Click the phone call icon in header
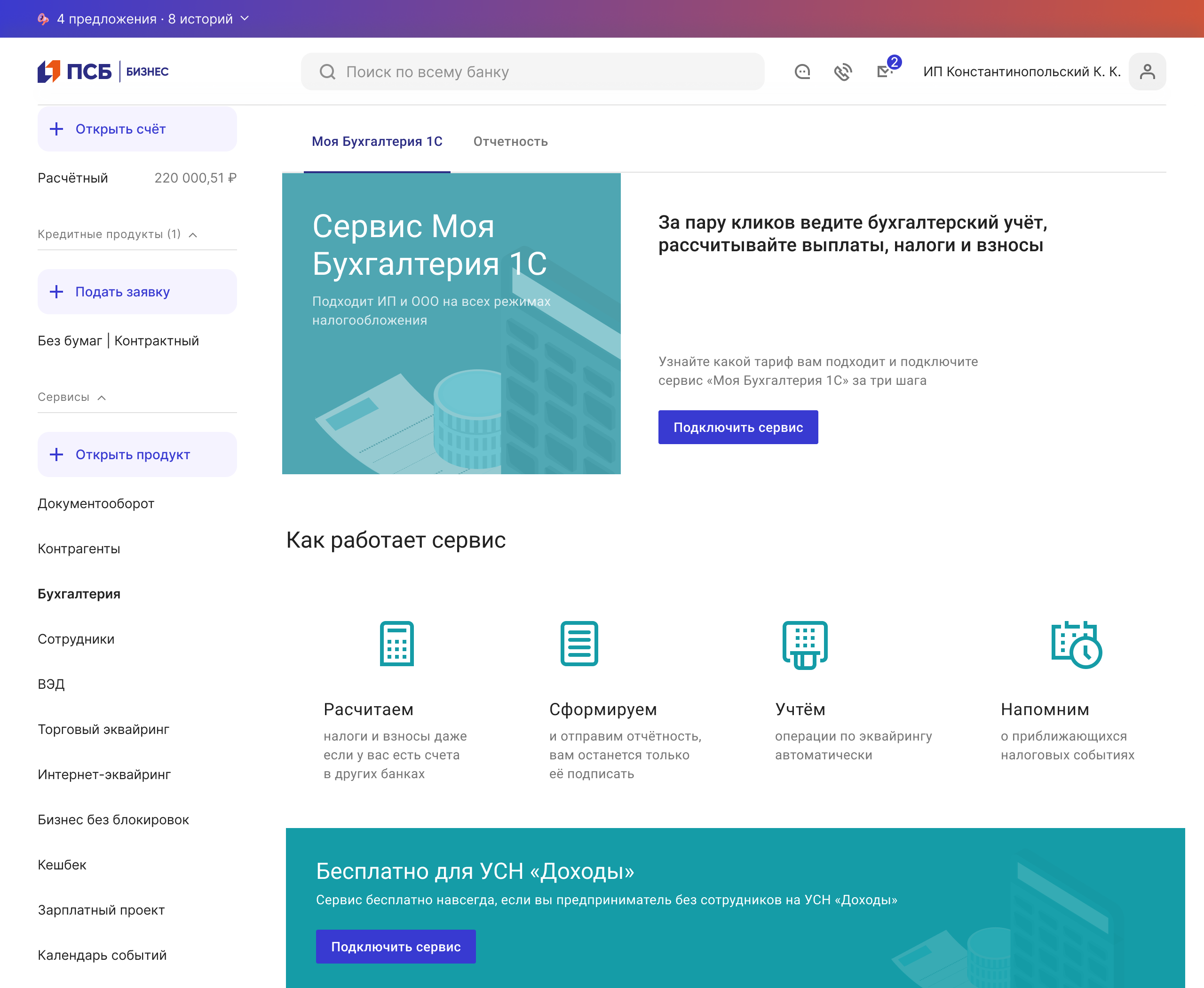Image resolution: width=1204 pixels, height=988 pixels. 843,72
